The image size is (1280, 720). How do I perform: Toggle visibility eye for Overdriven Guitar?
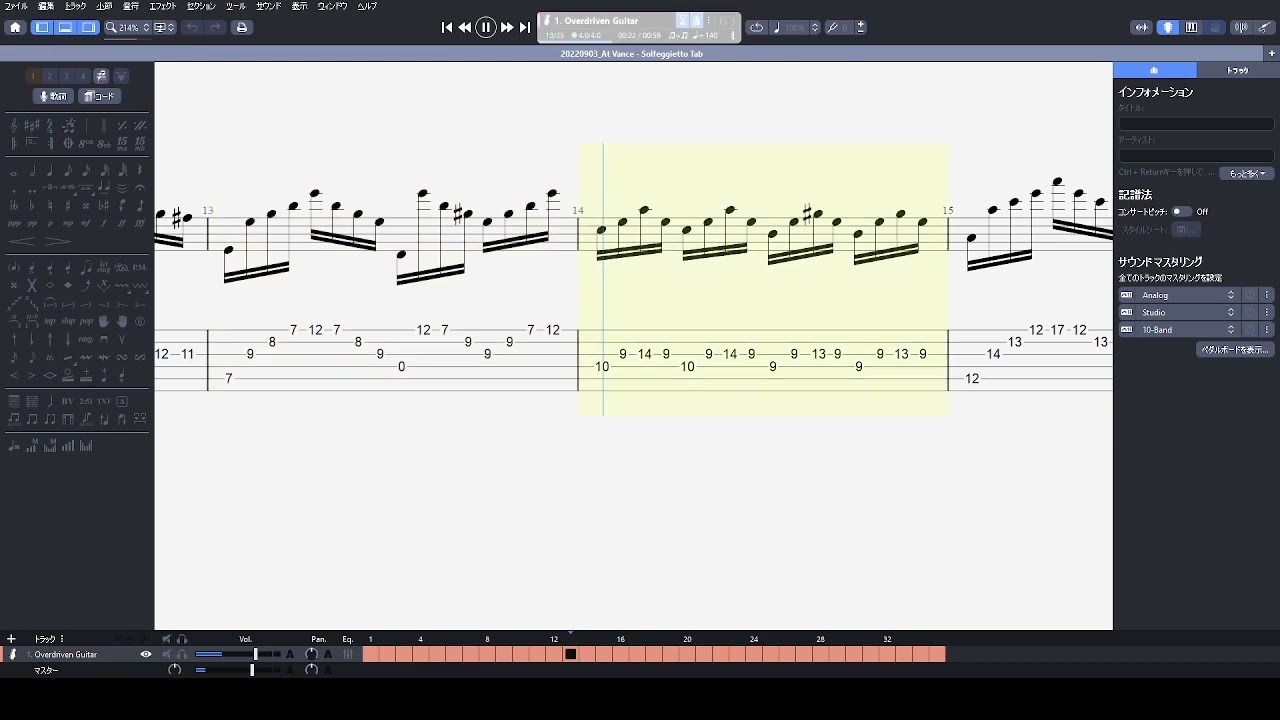click(146, 655)
